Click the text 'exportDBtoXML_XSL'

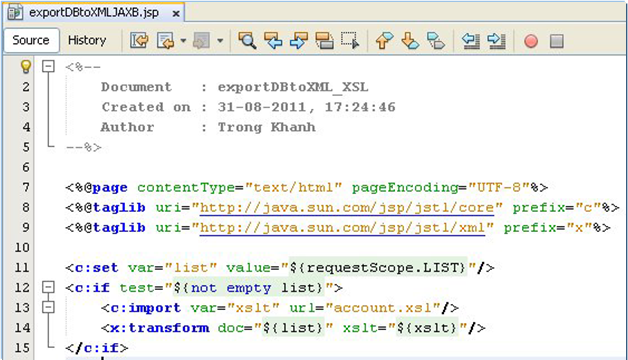[293, 87]
